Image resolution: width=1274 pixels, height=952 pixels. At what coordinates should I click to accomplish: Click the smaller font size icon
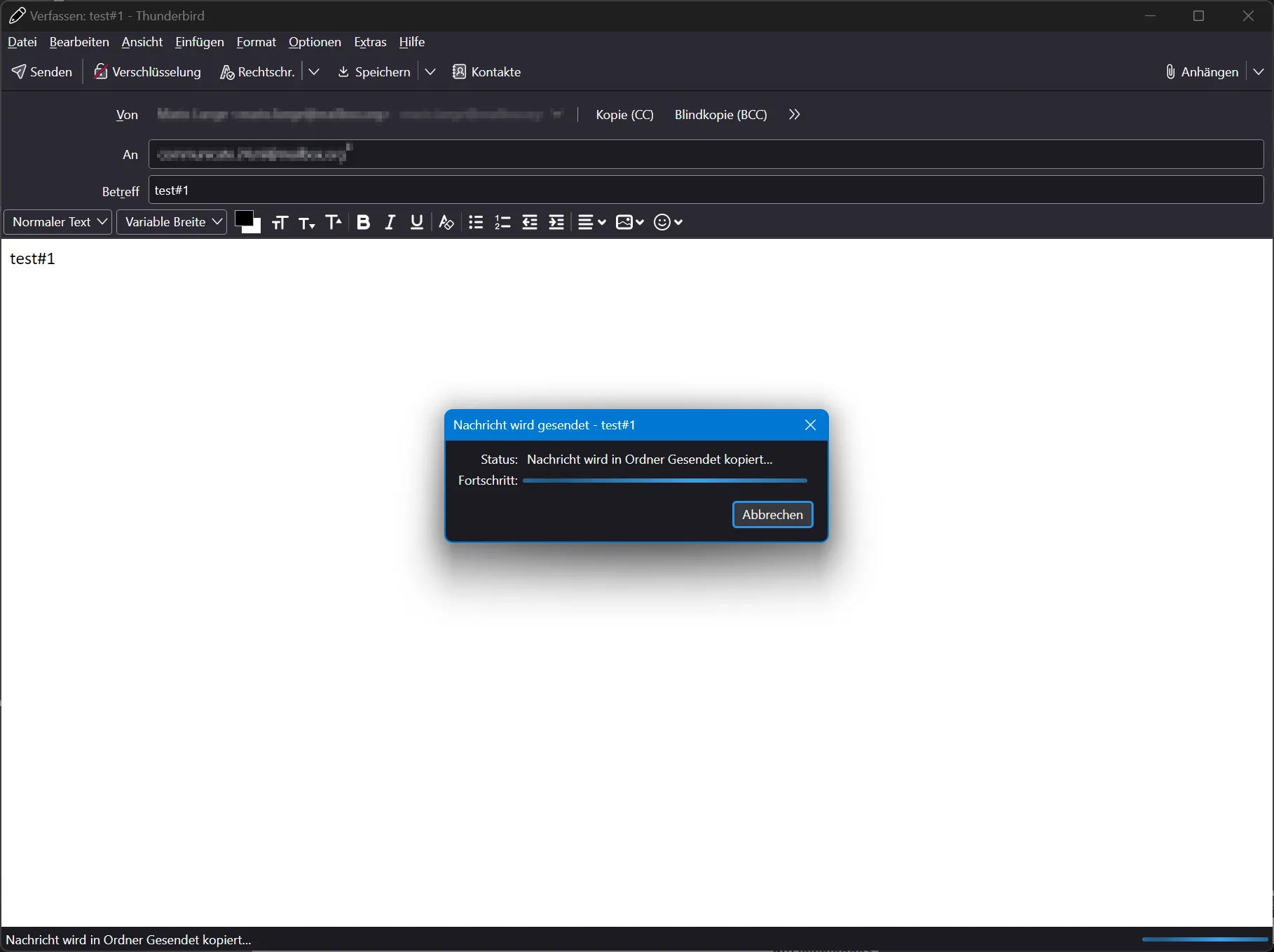tap(307, 222)
